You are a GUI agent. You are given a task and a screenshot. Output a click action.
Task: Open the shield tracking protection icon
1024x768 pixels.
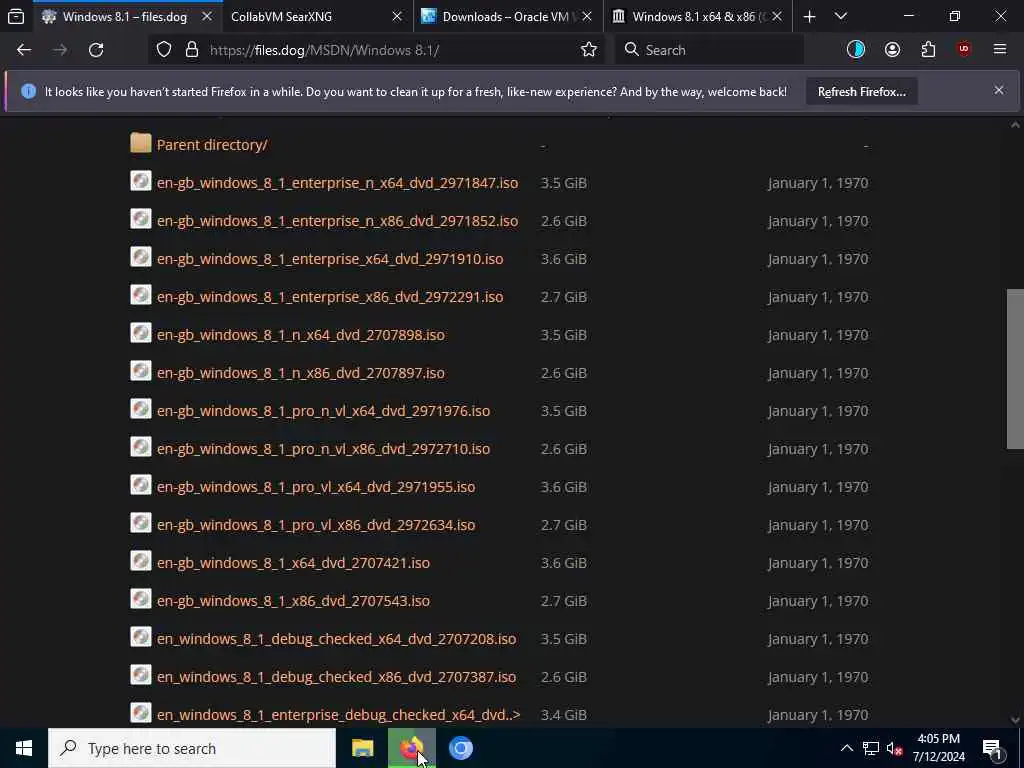[164, 50]
